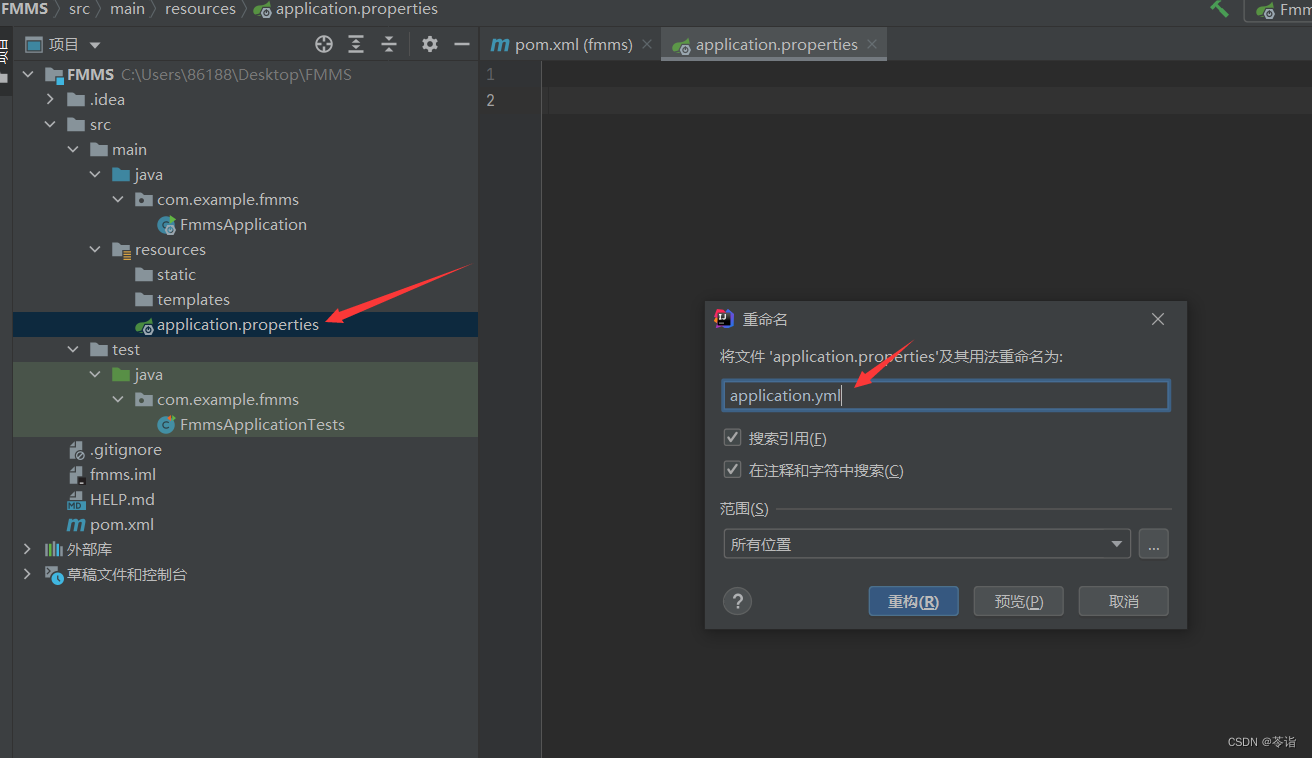Click the locate/select opened file icon
The height and width of the screenshot is (758, 1312).
(x=324, y=44)
